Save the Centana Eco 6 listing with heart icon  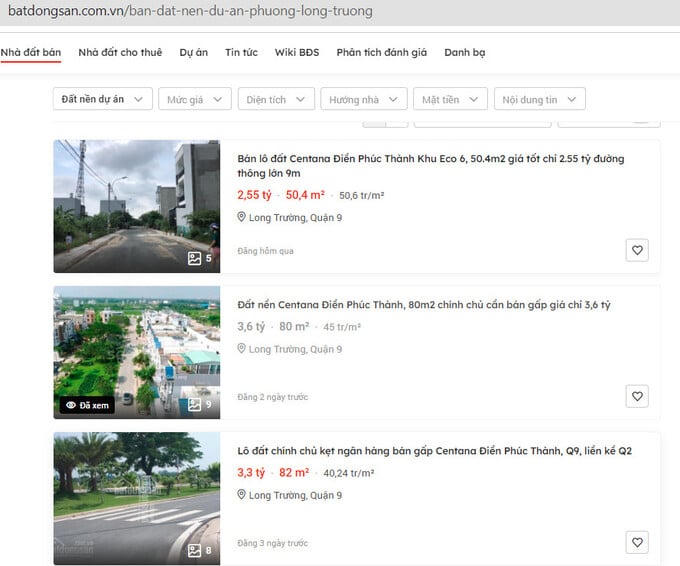(x=637, y=250)
